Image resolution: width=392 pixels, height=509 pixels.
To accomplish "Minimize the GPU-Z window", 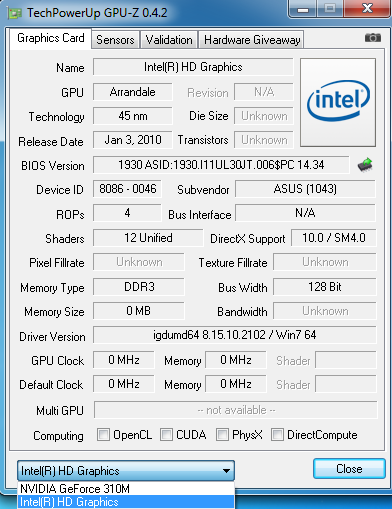I will point(303,9).
